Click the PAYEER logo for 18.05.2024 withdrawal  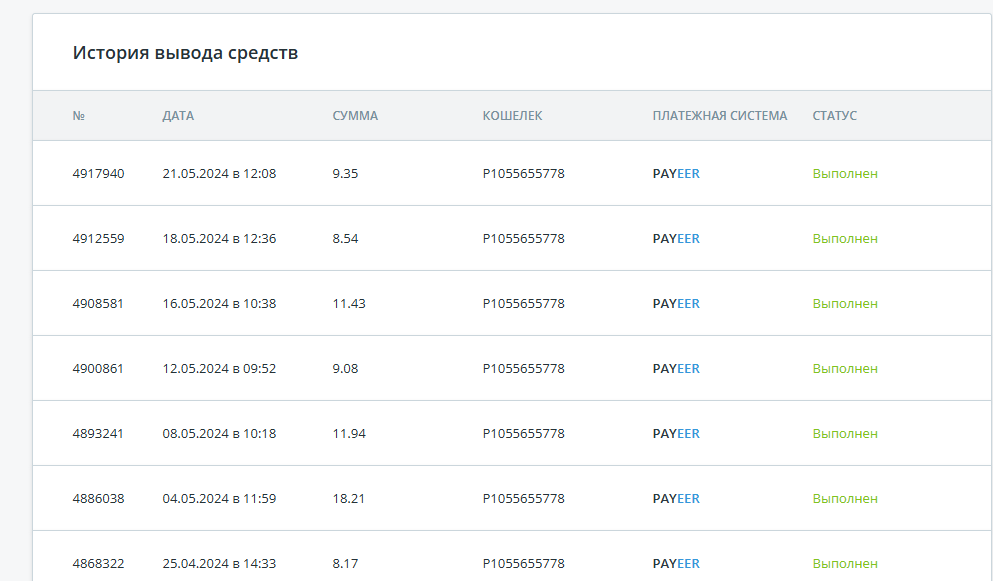coord(676,239)
